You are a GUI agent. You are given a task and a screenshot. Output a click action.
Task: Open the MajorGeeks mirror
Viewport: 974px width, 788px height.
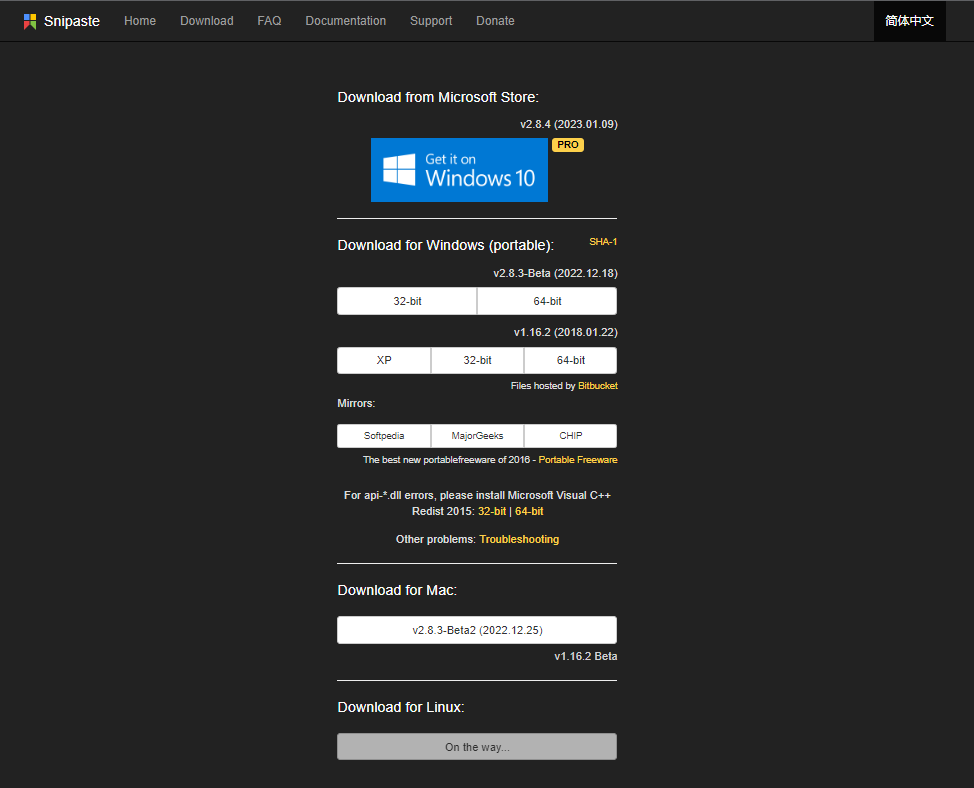477,436
